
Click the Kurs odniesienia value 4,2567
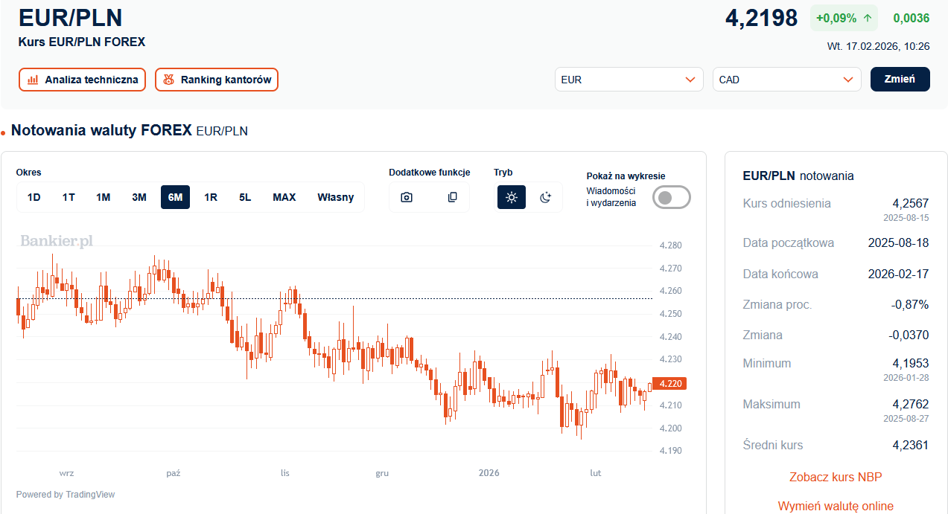[x=911, y=204]
